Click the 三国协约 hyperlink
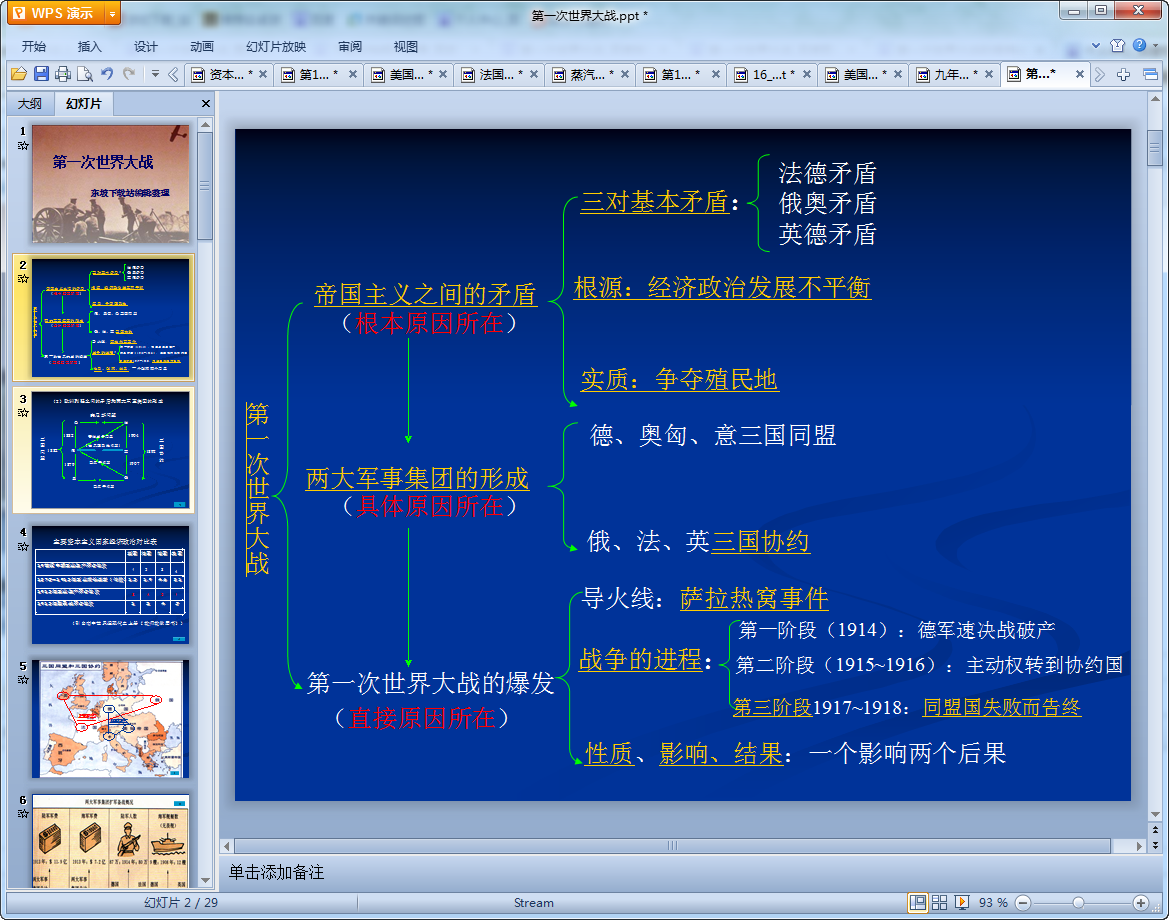The image size is (1169, 920). 760,541
